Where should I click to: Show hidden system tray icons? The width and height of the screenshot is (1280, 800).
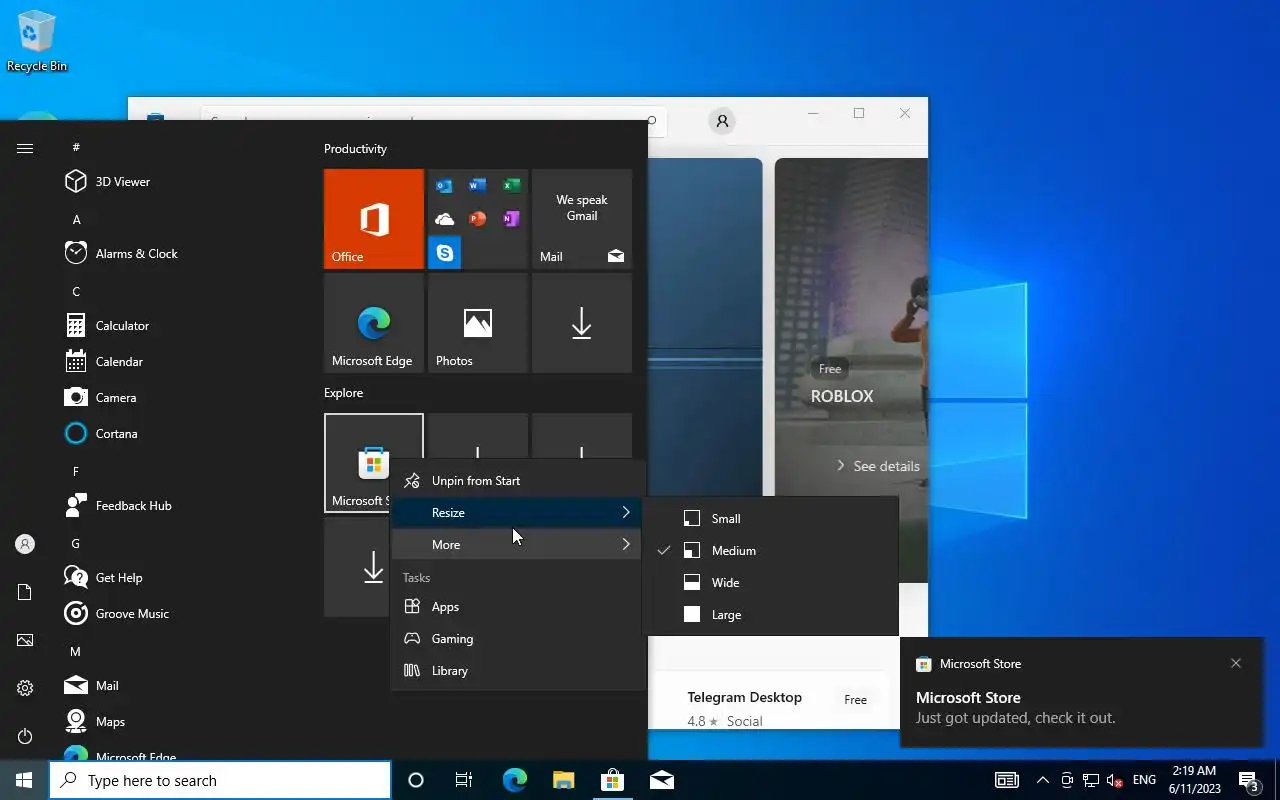(x=1042, y=780)
